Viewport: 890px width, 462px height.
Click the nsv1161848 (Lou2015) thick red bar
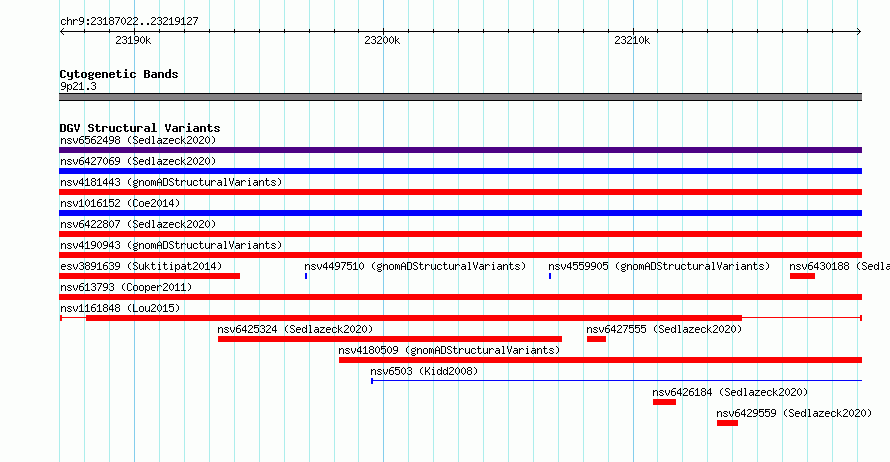tap(414, 318)
